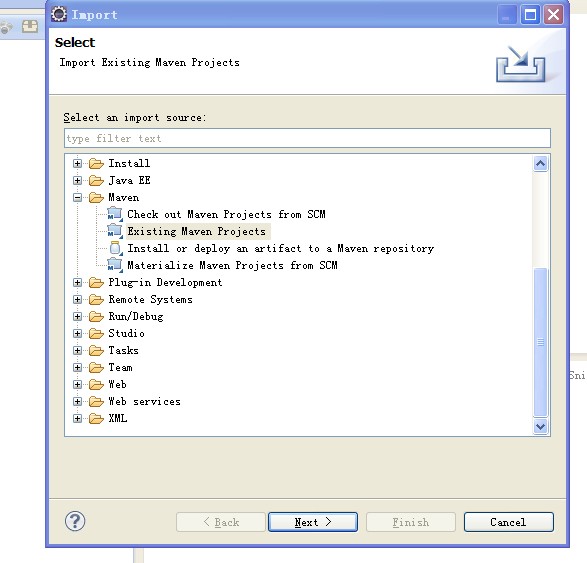Image resolution: width=587 pixels, height=563 pixels.
Task: Select the Maven folder label
Action: (x=124, y=198)
